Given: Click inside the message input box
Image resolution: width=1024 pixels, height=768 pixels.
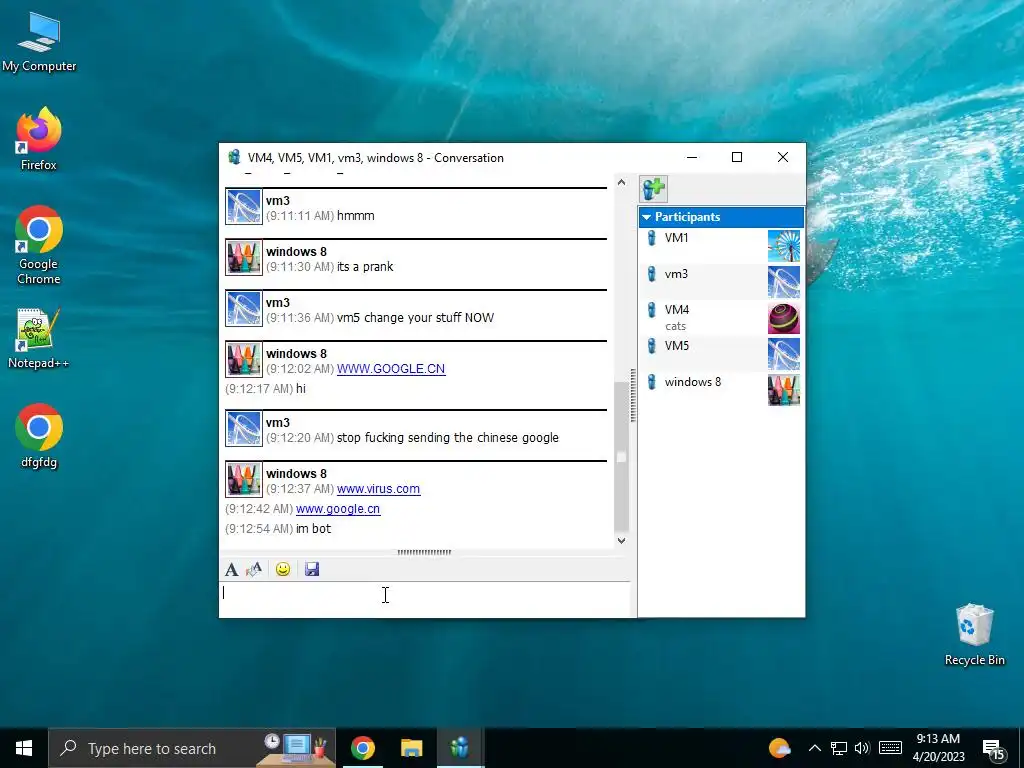Looking at the screenshot, I should pyautogui.click(x=424, y=599).
